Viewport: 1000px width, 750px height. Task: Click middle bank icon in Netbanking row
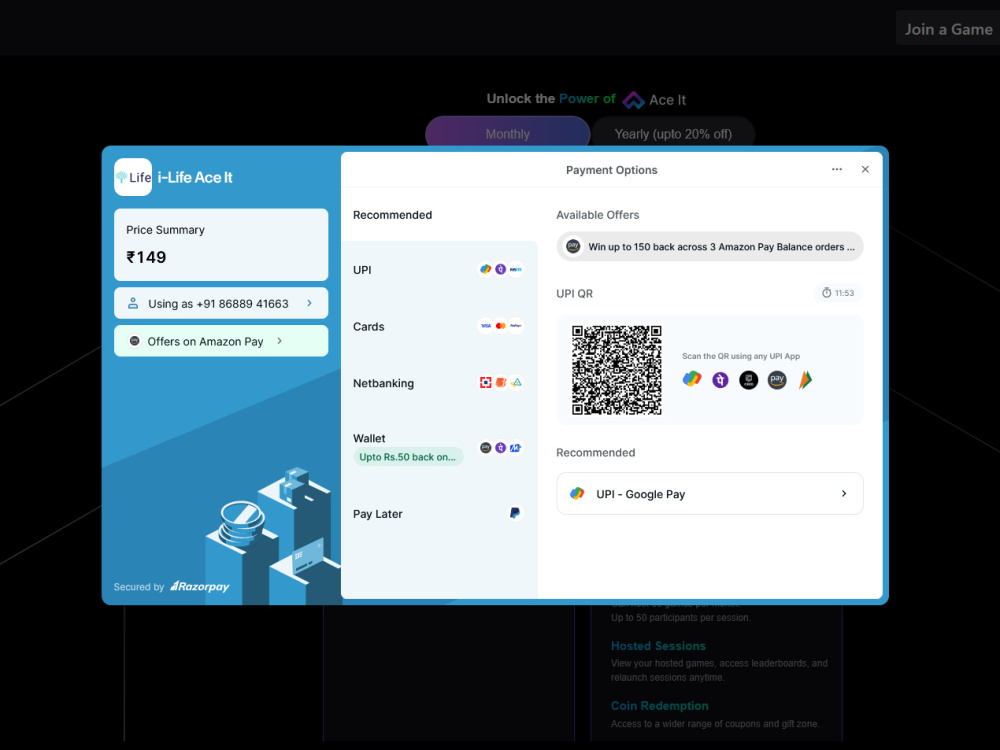click(x=501, y=383)
